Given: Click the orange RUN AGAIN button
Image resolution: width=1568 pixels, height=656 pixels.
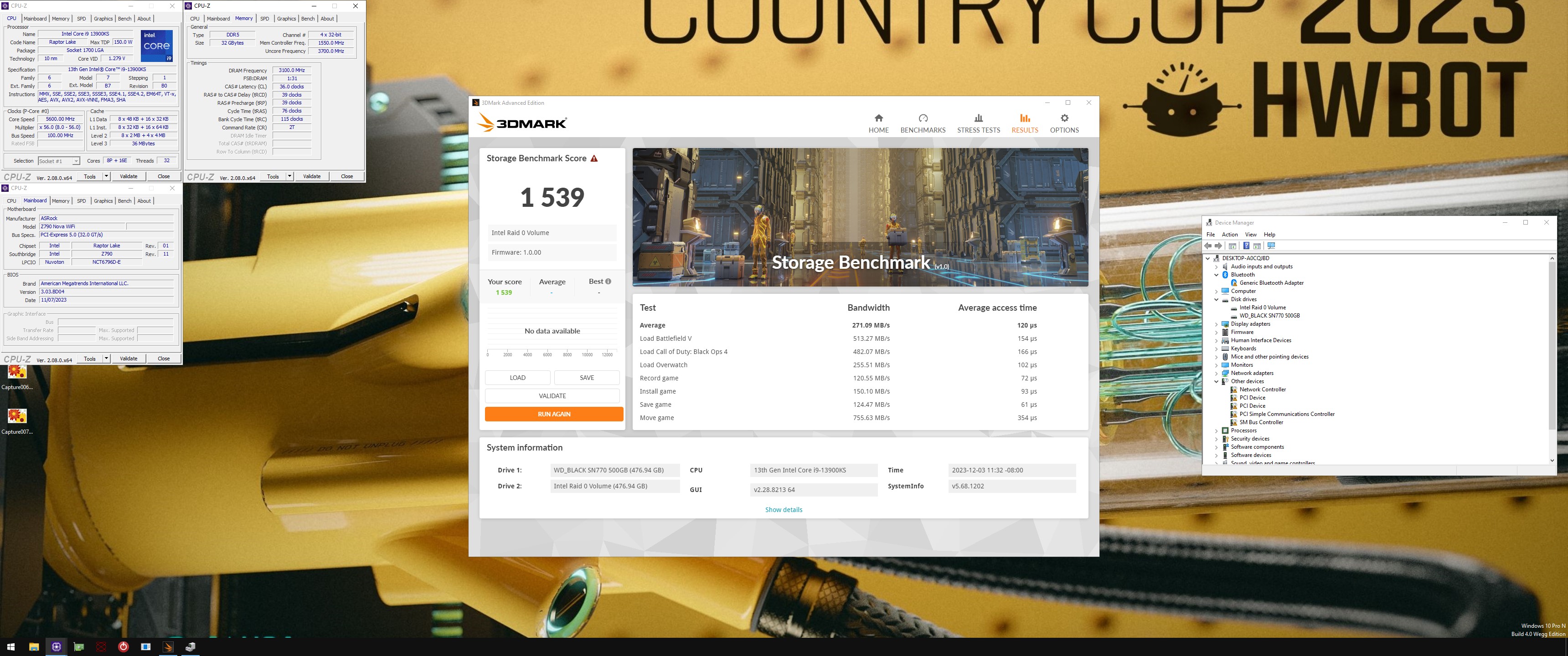Looking at the screenshot, I should [x=554, y=415].
